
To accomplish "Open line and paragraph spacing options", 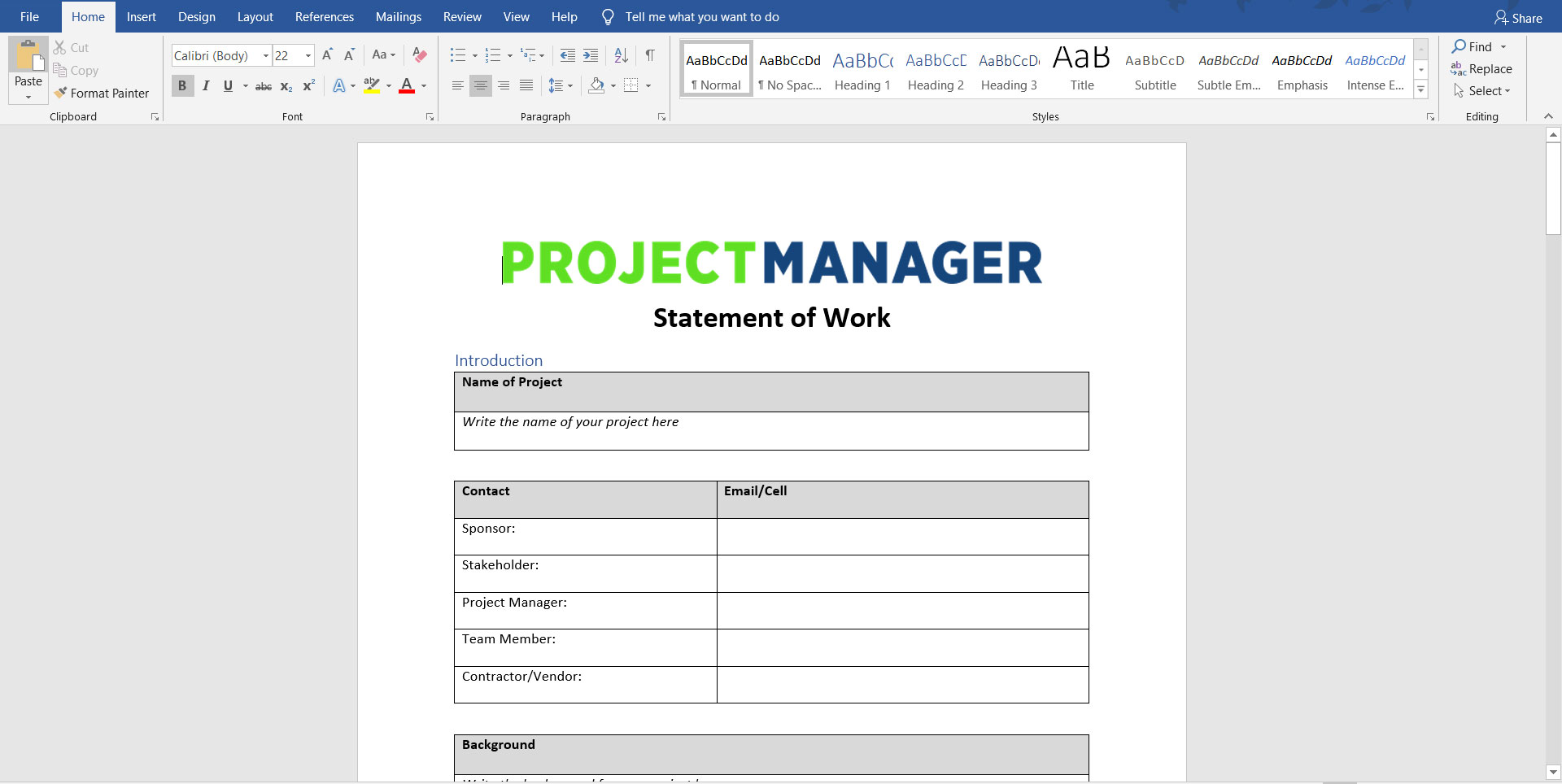I will 556,85.
